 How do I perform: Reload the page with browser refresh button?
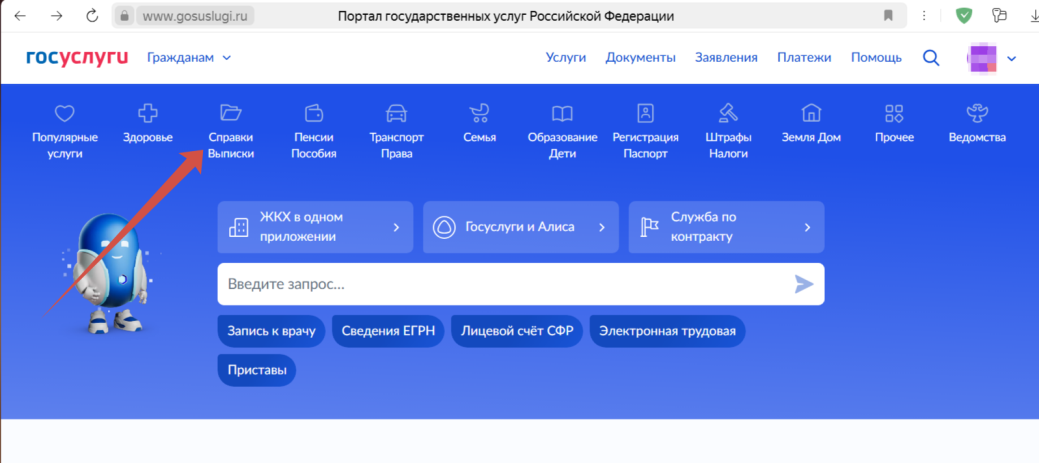(x=92, y=16)
